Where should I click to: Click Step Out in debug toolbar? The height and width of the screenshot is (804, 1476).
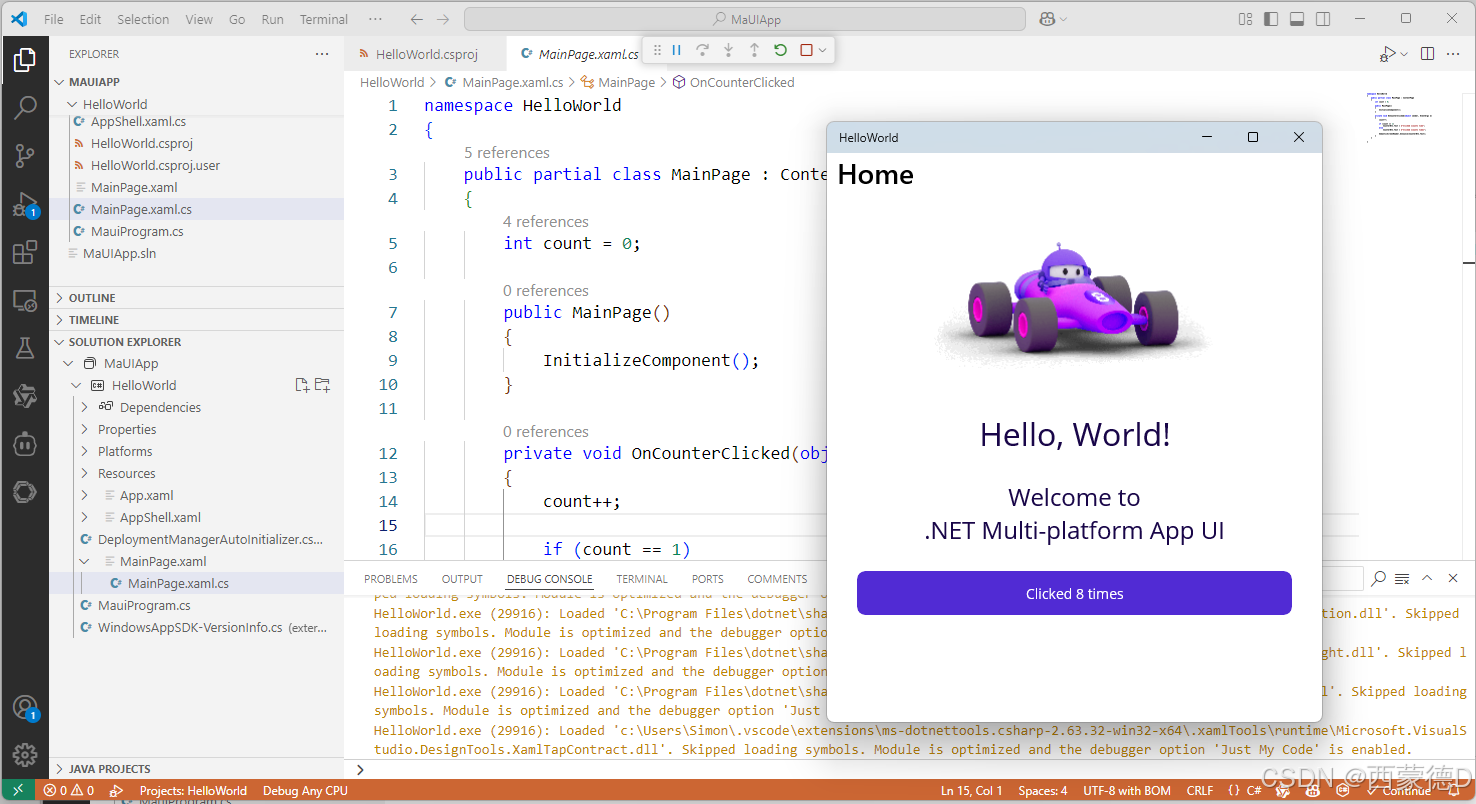754,50
